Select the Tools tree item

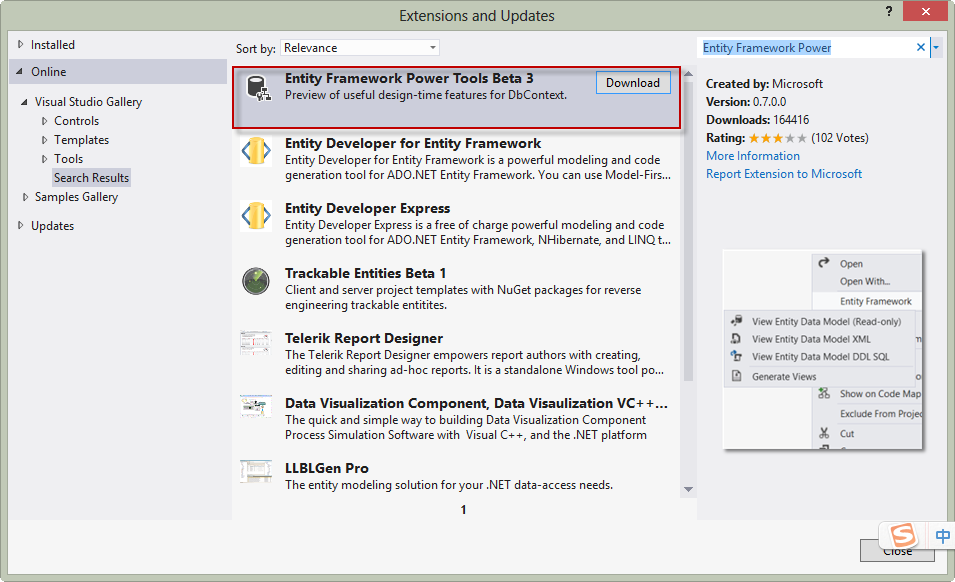point(68,159)
